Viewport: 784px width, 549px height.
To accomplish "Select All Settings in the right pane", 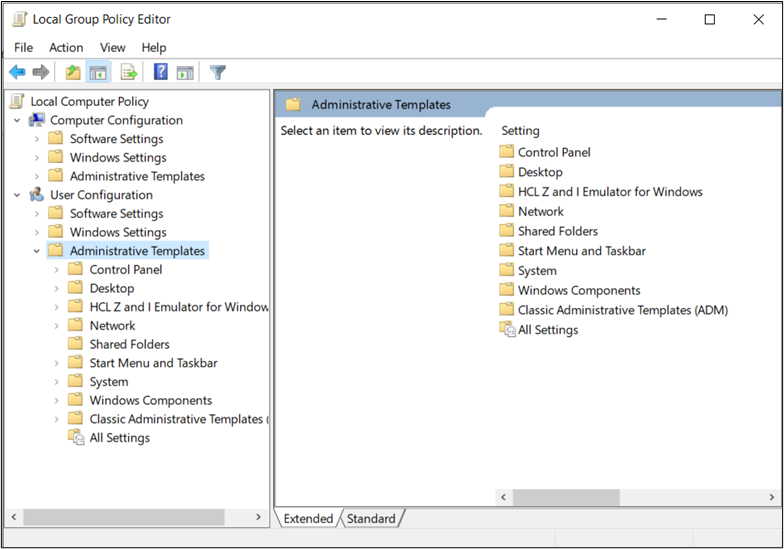I will (x=547, y=330).
